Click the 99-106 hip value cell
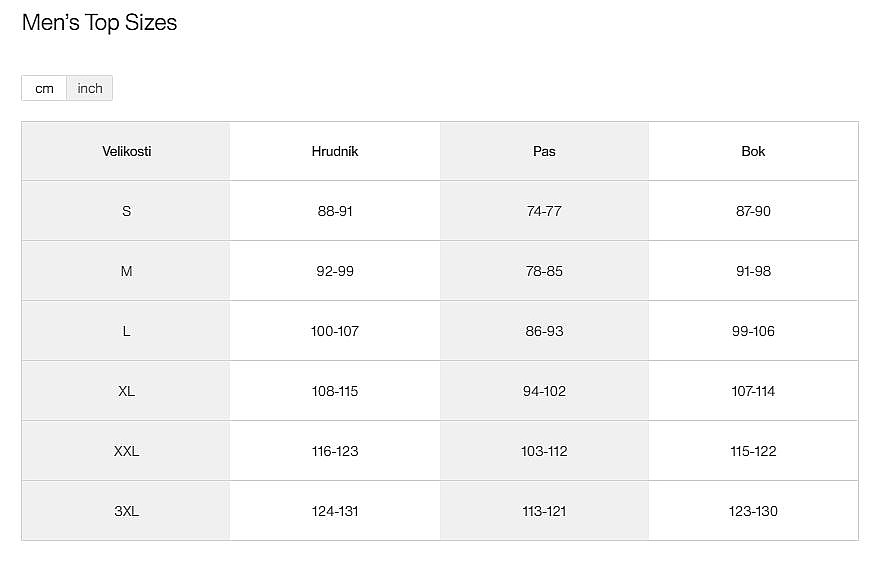876x584 pixels. click(753, 331)
